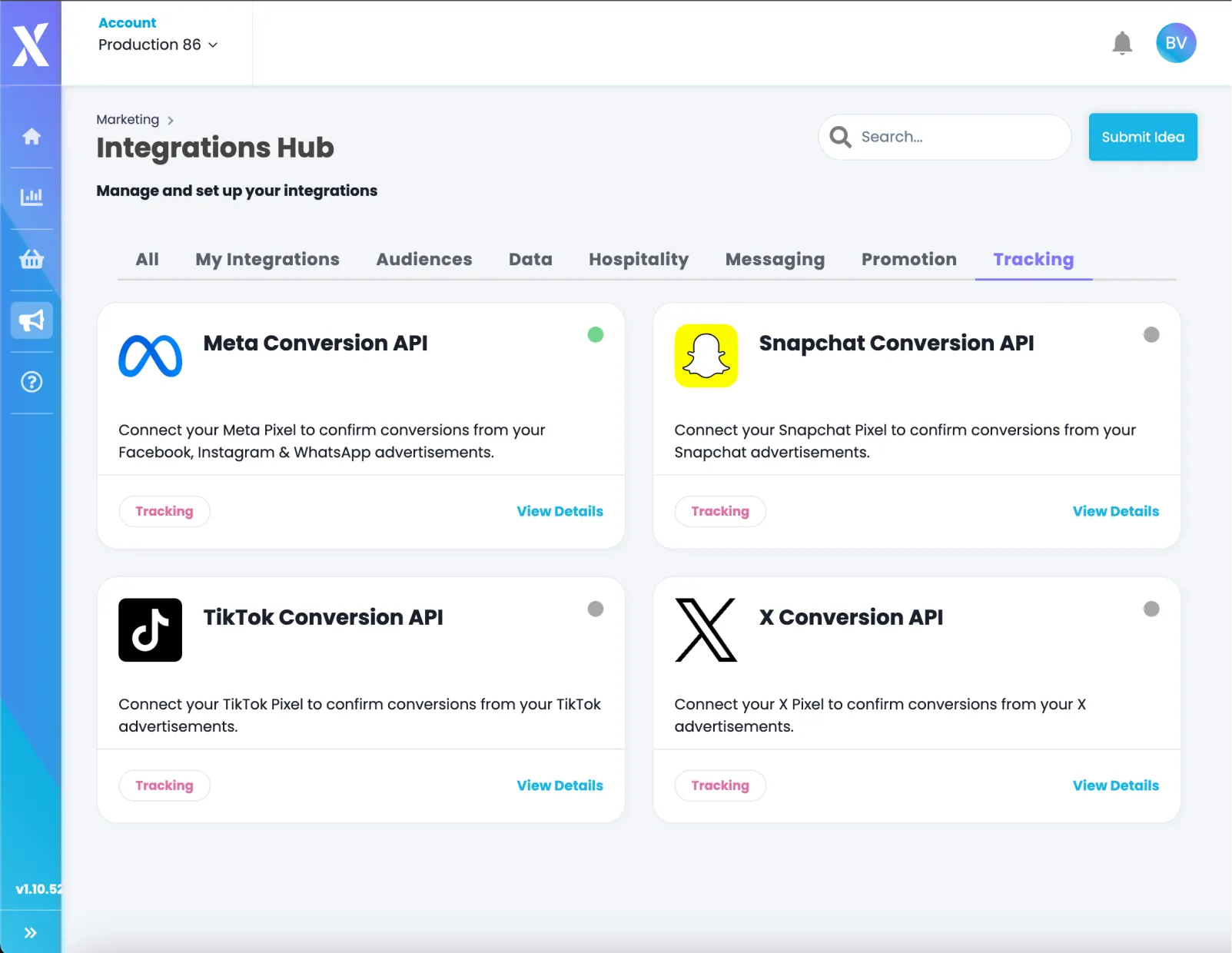Click the X Pixel description text

pyautogui.click(x=880, y=716)
